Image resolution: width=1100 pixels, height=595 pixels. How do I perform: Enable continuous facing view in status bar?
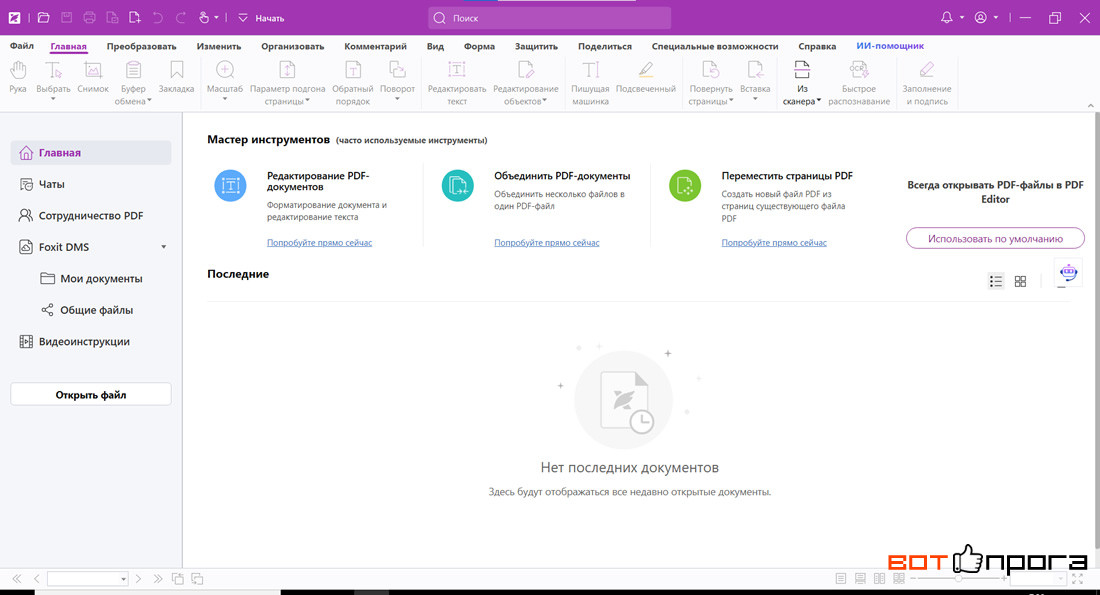point(899,579)
